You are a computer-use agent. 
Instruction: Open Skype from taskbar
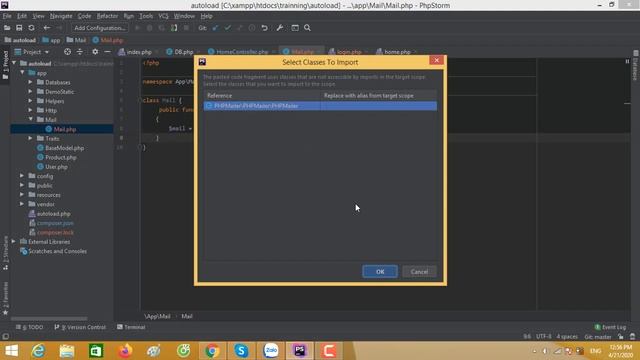(x=241, y=351)
